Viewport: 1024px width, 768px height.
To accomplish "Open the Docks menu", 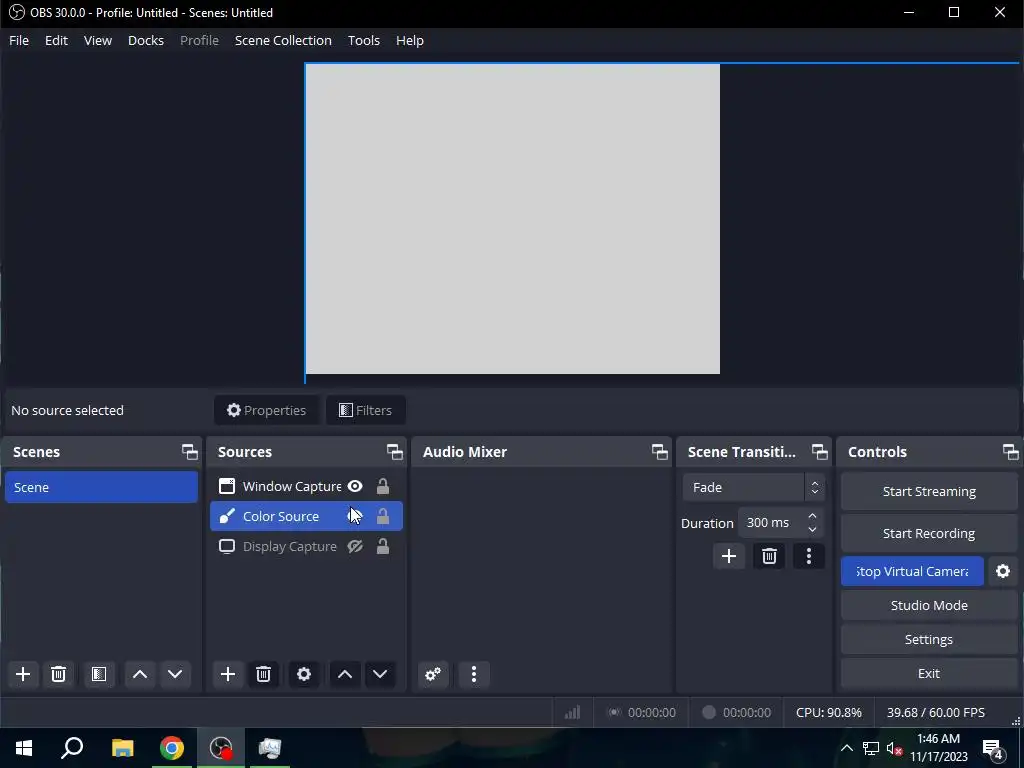I will pyautogui.click(x=146, y=40).
